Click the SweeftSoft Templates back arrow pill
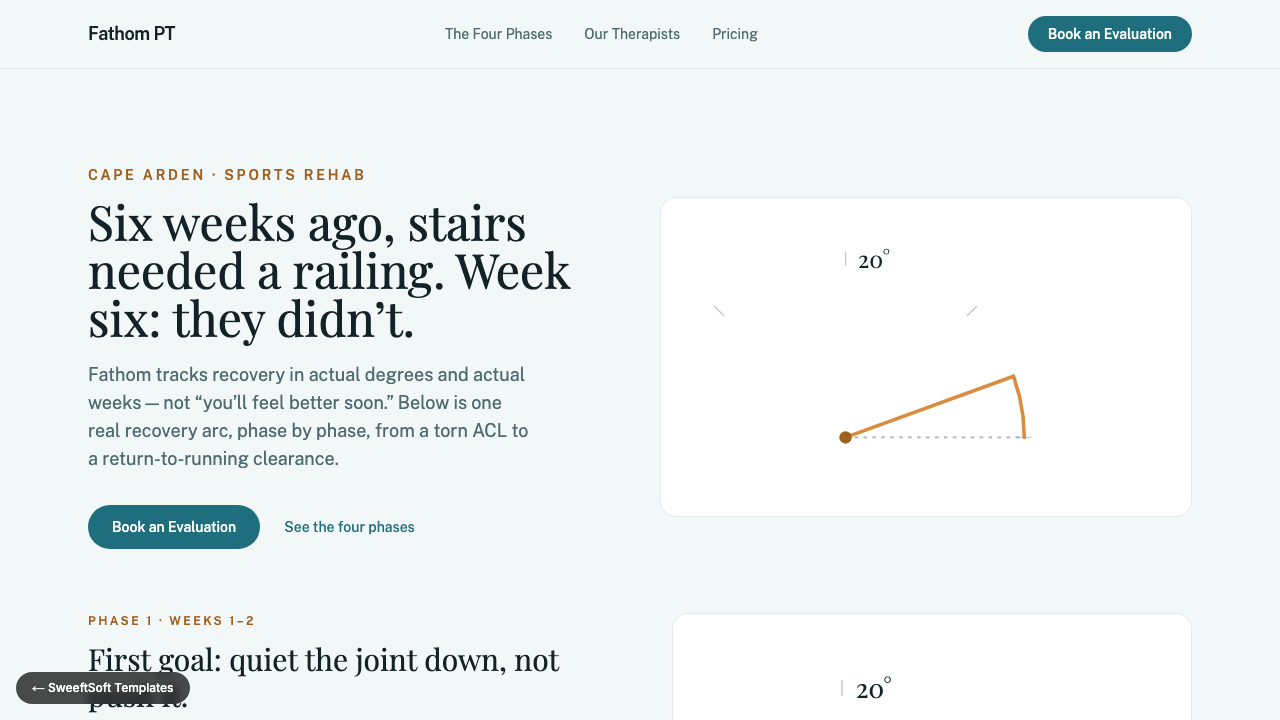 pyautogui.click(x=103, y=688)
